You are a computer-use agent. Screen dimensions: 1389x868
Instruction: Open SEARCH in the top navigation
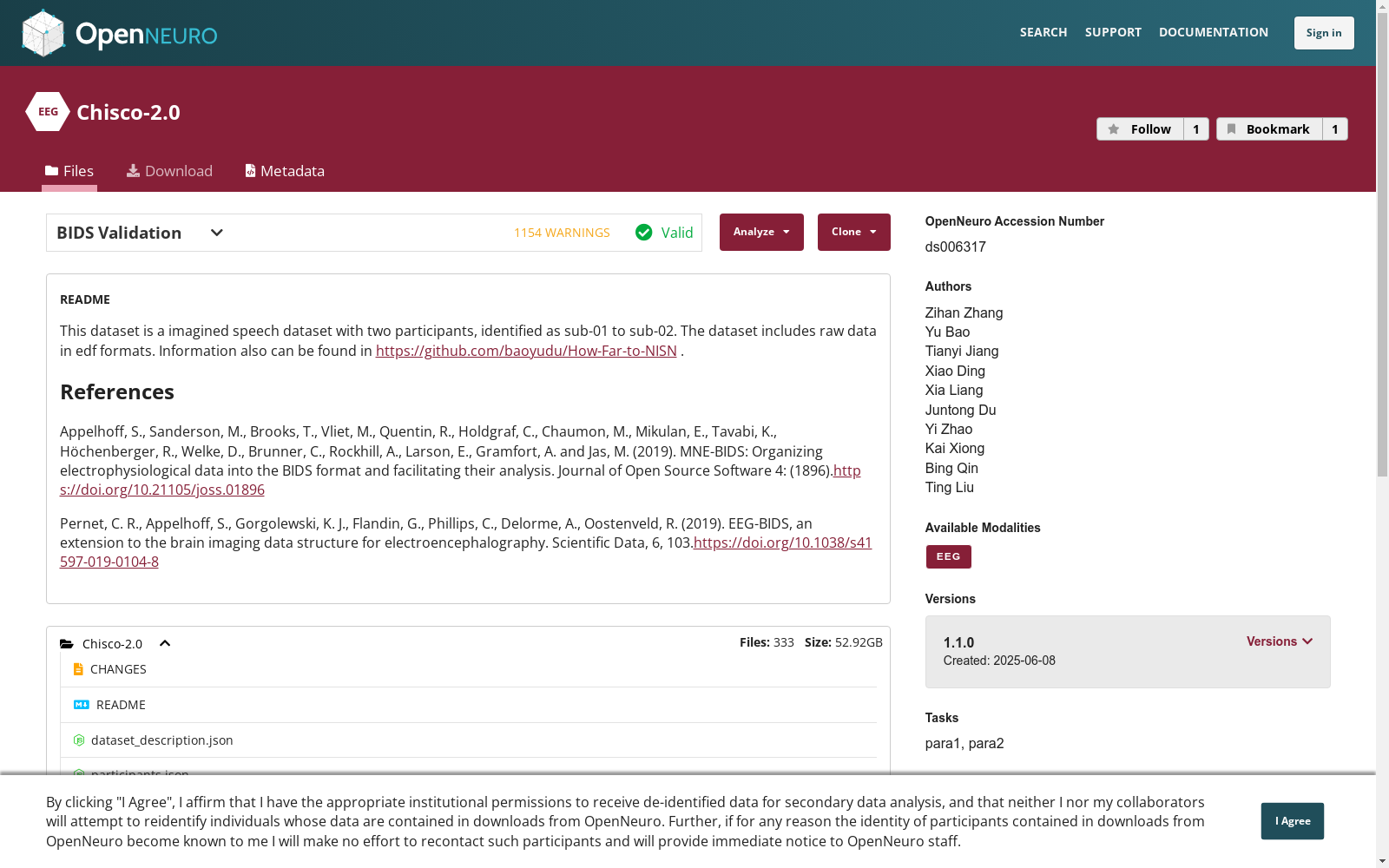pyautogui.click(x=1043, y=32)
